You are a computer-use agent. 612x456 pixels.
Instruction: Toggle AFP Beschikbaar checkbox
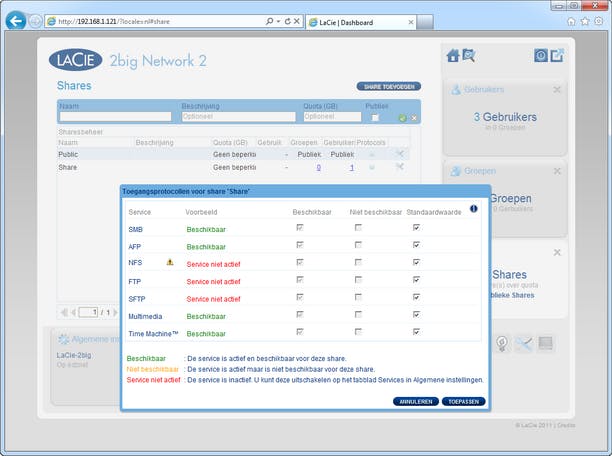point(300,245)
